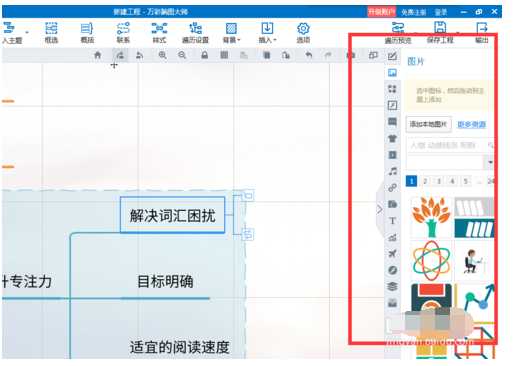The height and width of the screenshot is (366, 515).
Task: Select the 联系 relationship tool
Action: coord(123,32)
